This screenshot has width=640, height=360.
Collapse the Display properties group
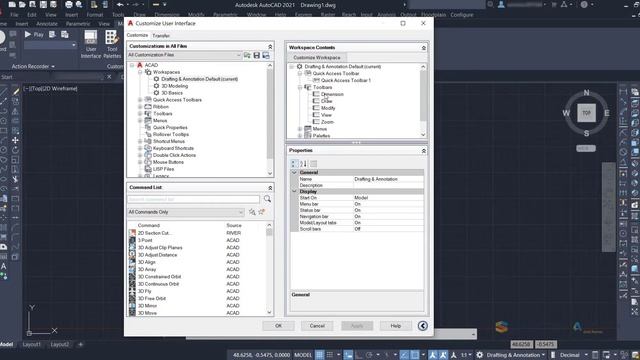[x=294, y=191]
